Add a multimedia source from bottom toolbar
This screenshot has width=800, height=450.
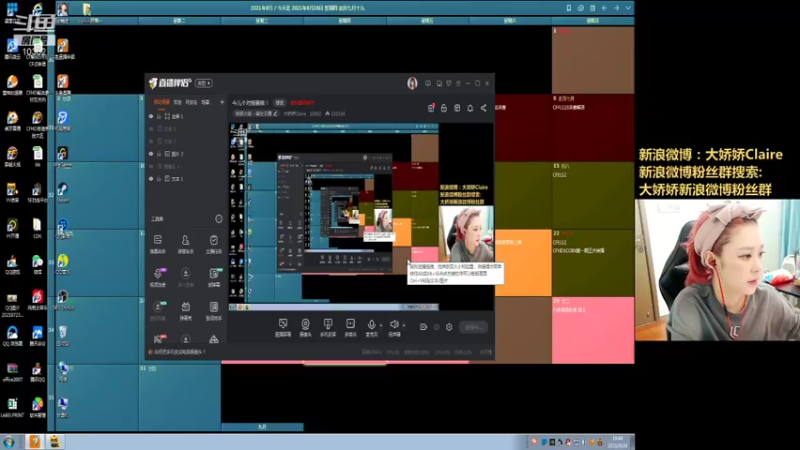[350, 328]
